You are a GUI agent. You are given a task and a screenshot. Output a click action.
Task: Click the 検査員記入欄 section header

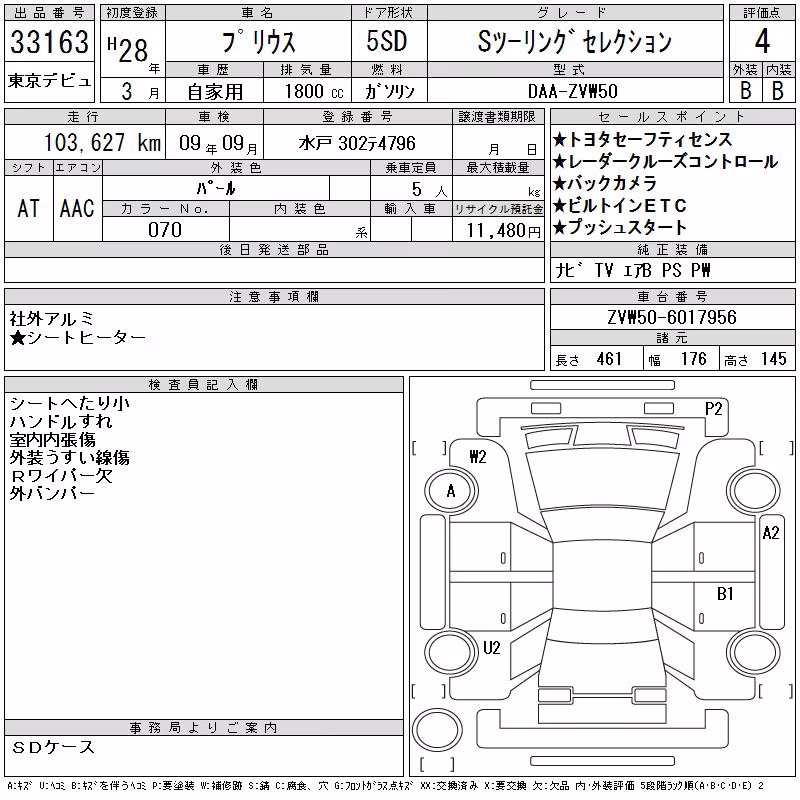coord(204,385)
